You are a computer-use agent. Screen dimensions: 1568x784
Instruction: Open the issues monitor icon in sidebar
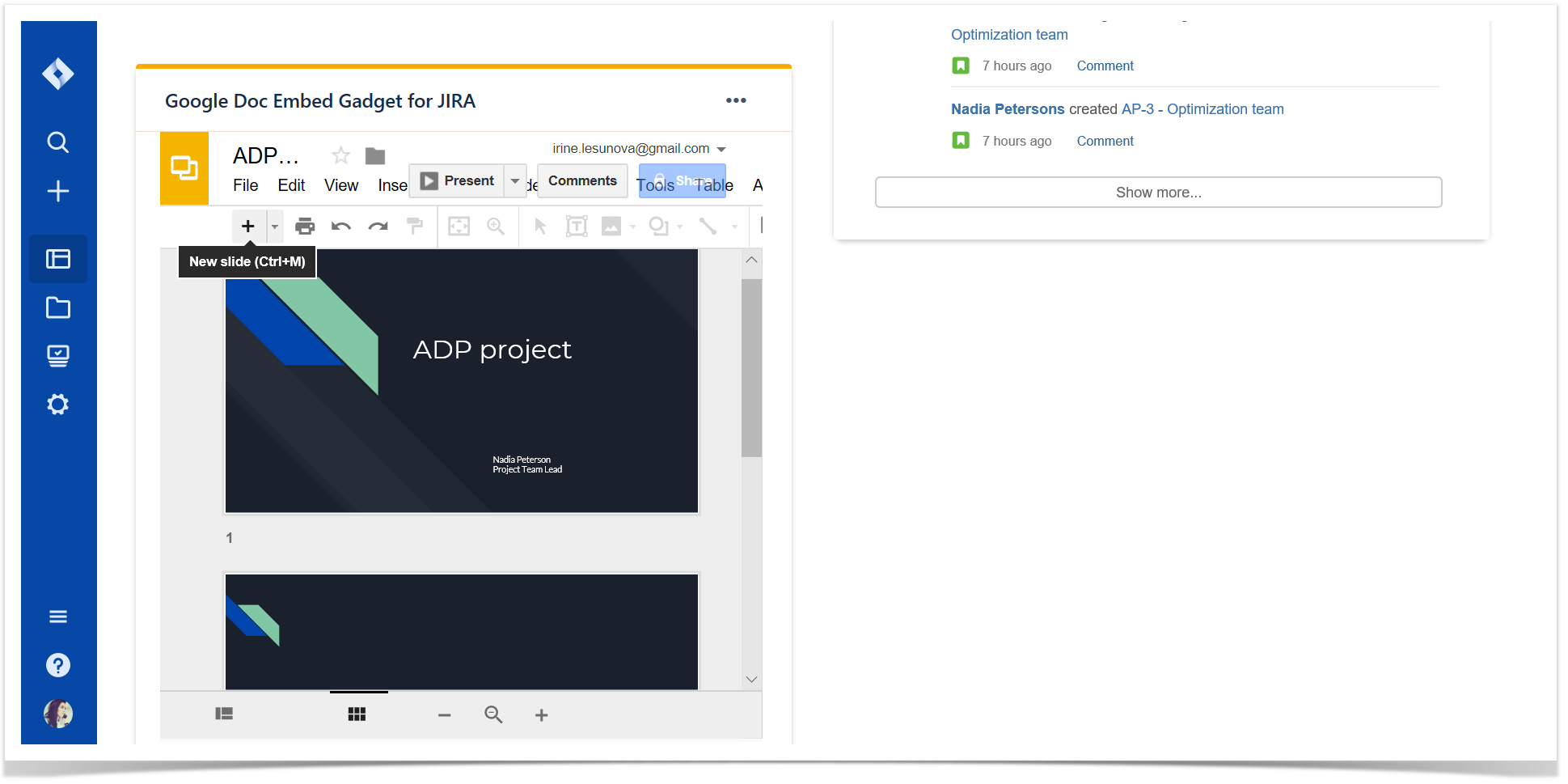[x=58, y=356]
